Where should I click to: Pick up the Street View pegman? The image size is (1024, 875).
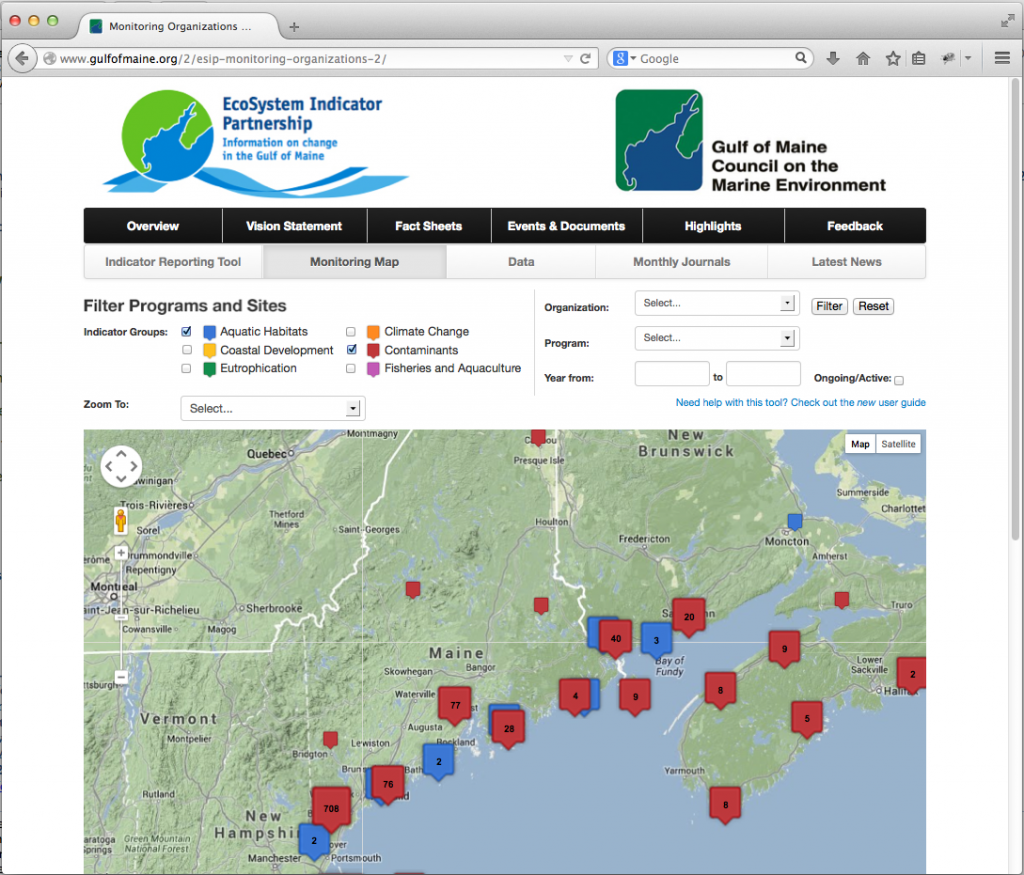[121, 520]
